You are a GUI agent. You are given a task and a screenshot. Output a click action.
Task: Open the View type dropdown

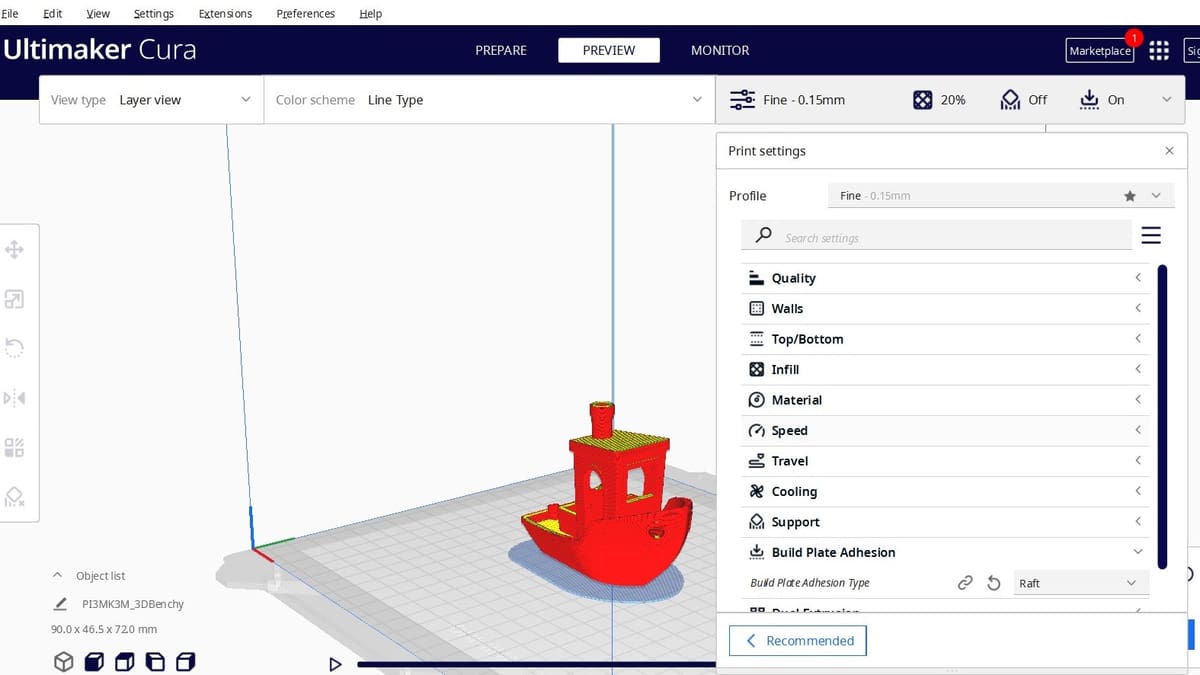(x=151, y=100)
